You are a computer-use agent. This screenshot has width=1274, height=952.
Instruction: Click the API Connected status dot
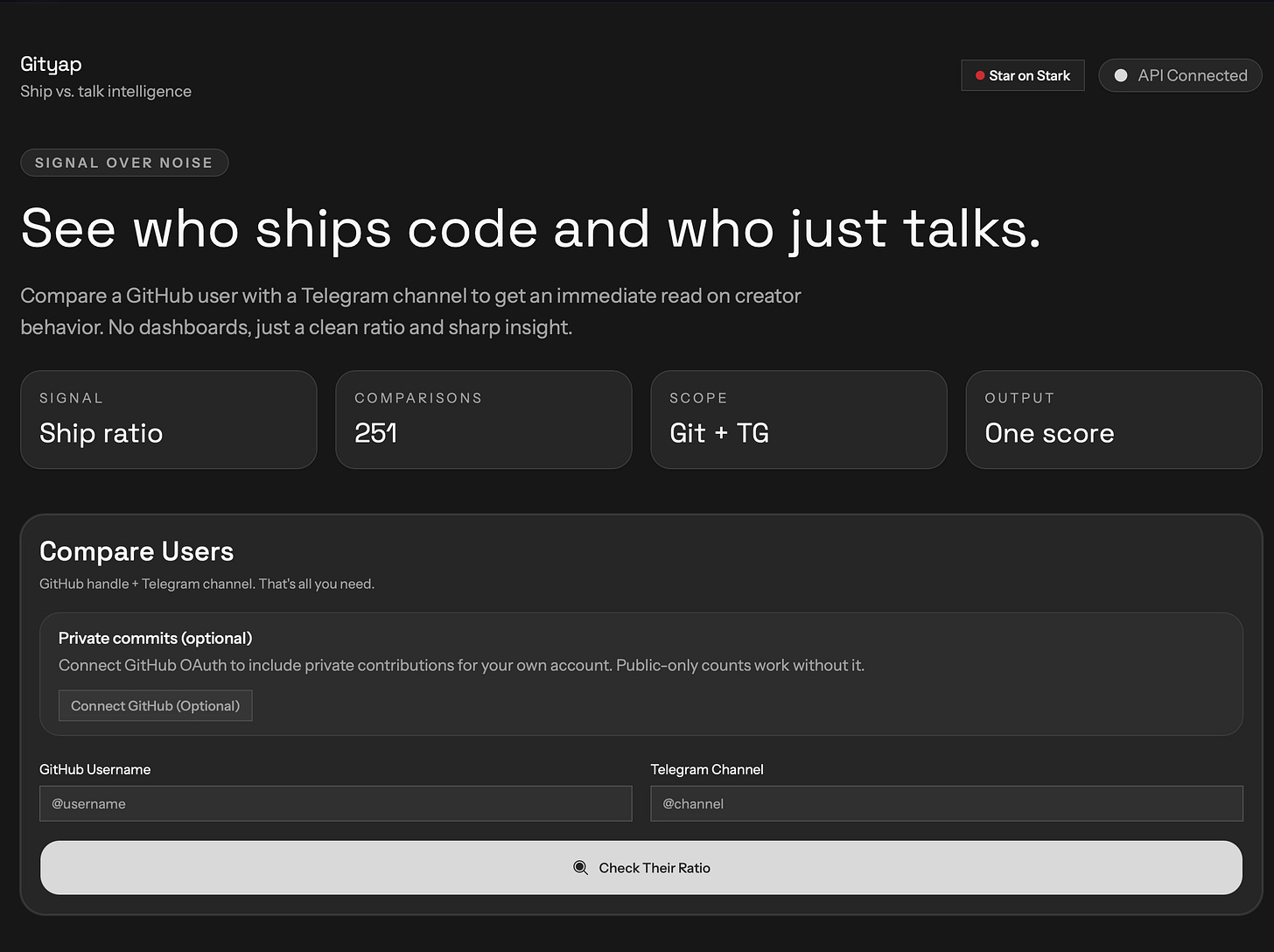point(1120,76)
